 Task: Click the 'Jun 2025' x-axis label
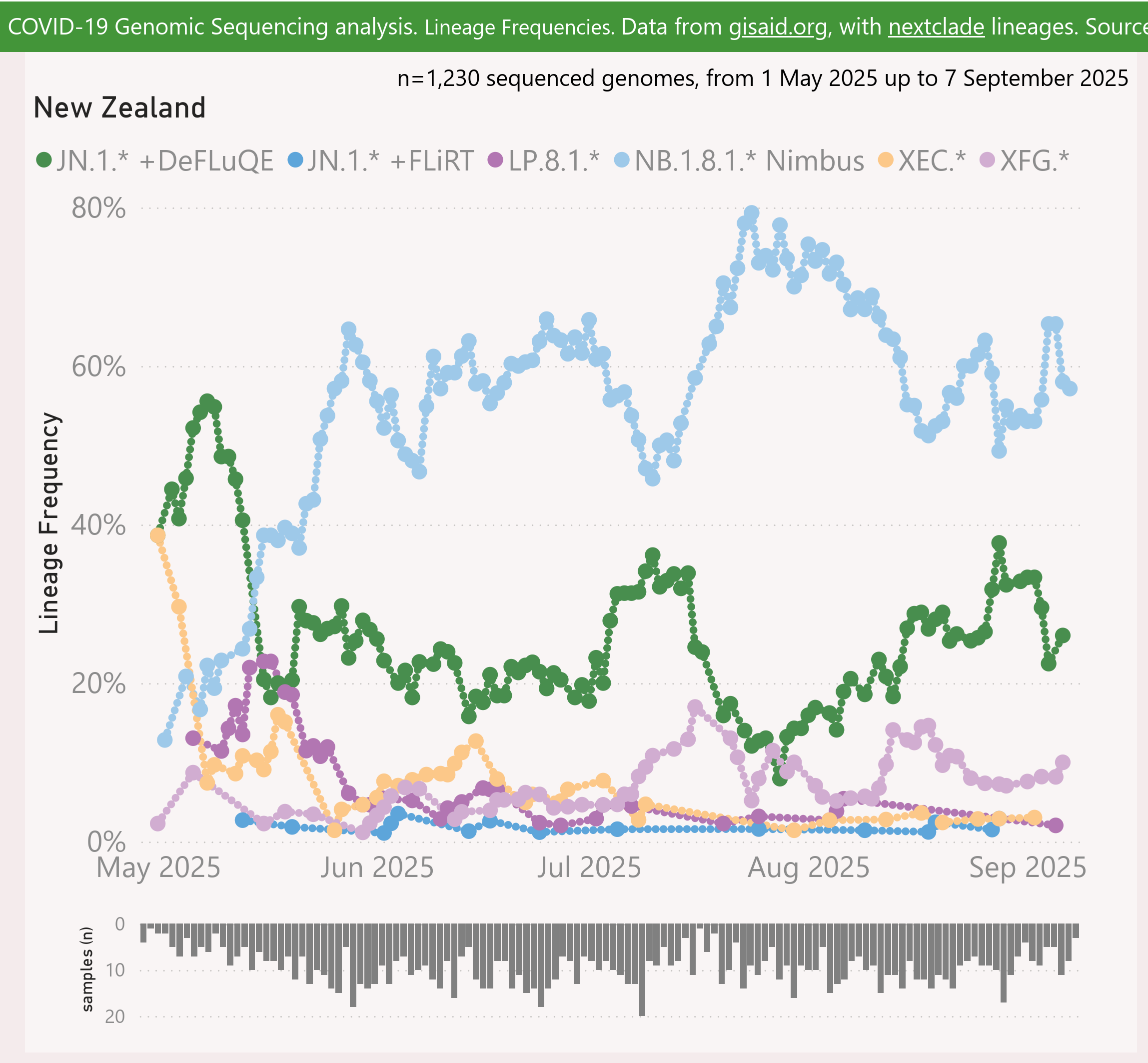tap(376, 867)
